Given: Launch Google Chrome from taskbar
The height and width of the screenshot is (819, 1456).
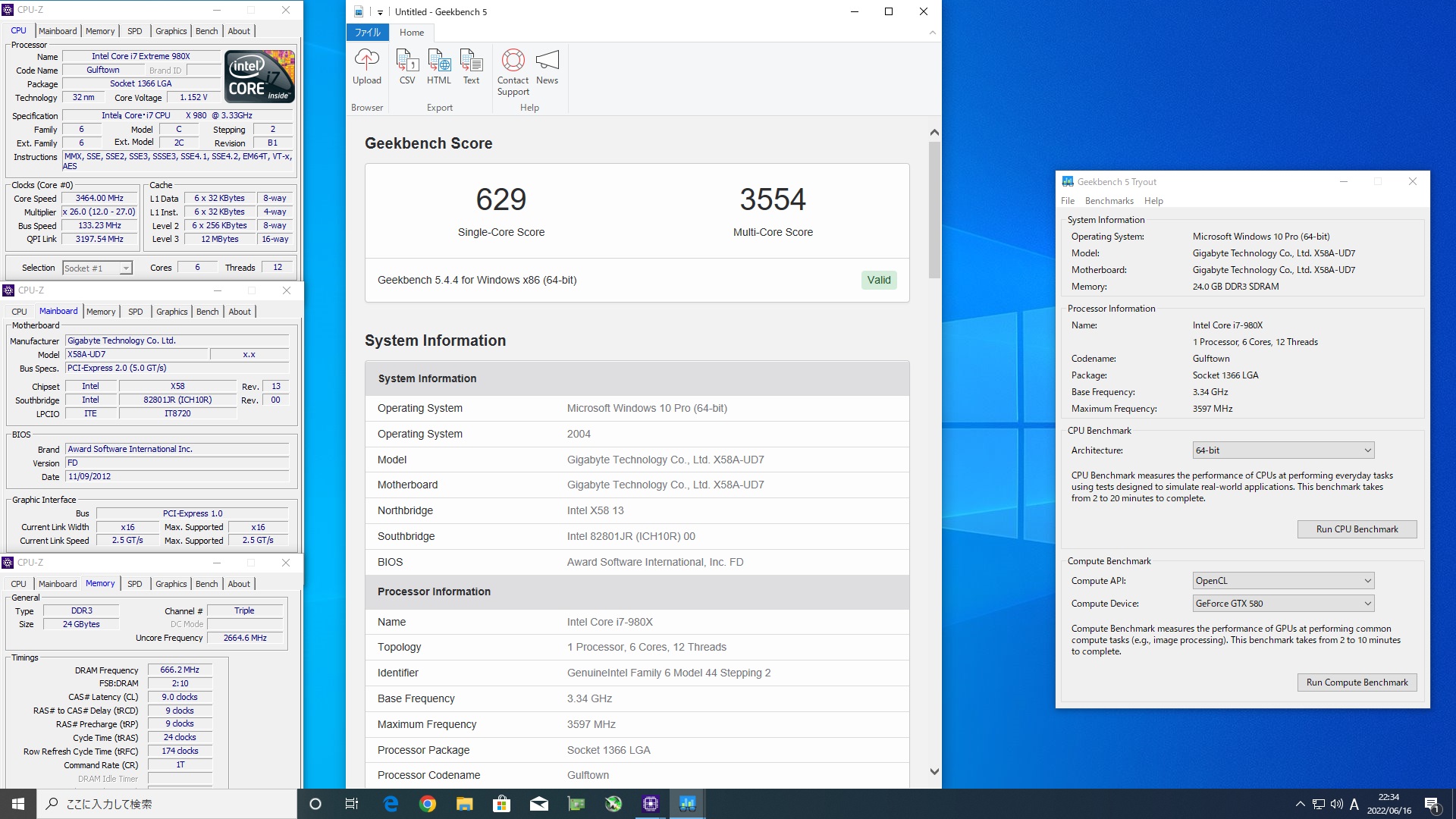Looking at the screenshot, I should pos(428,804).
